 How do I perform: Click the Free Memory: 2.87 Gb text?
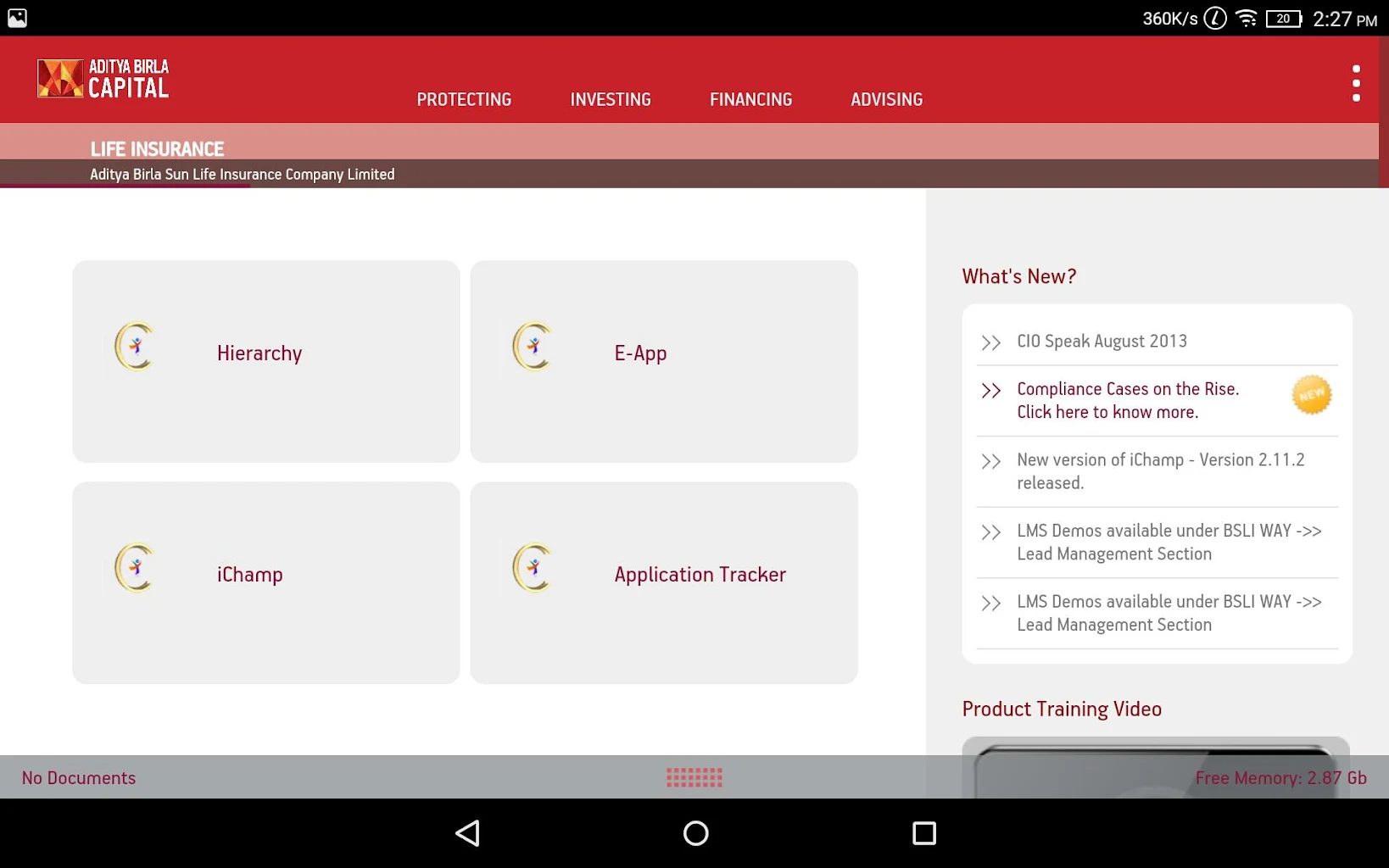pos(1280,778)
